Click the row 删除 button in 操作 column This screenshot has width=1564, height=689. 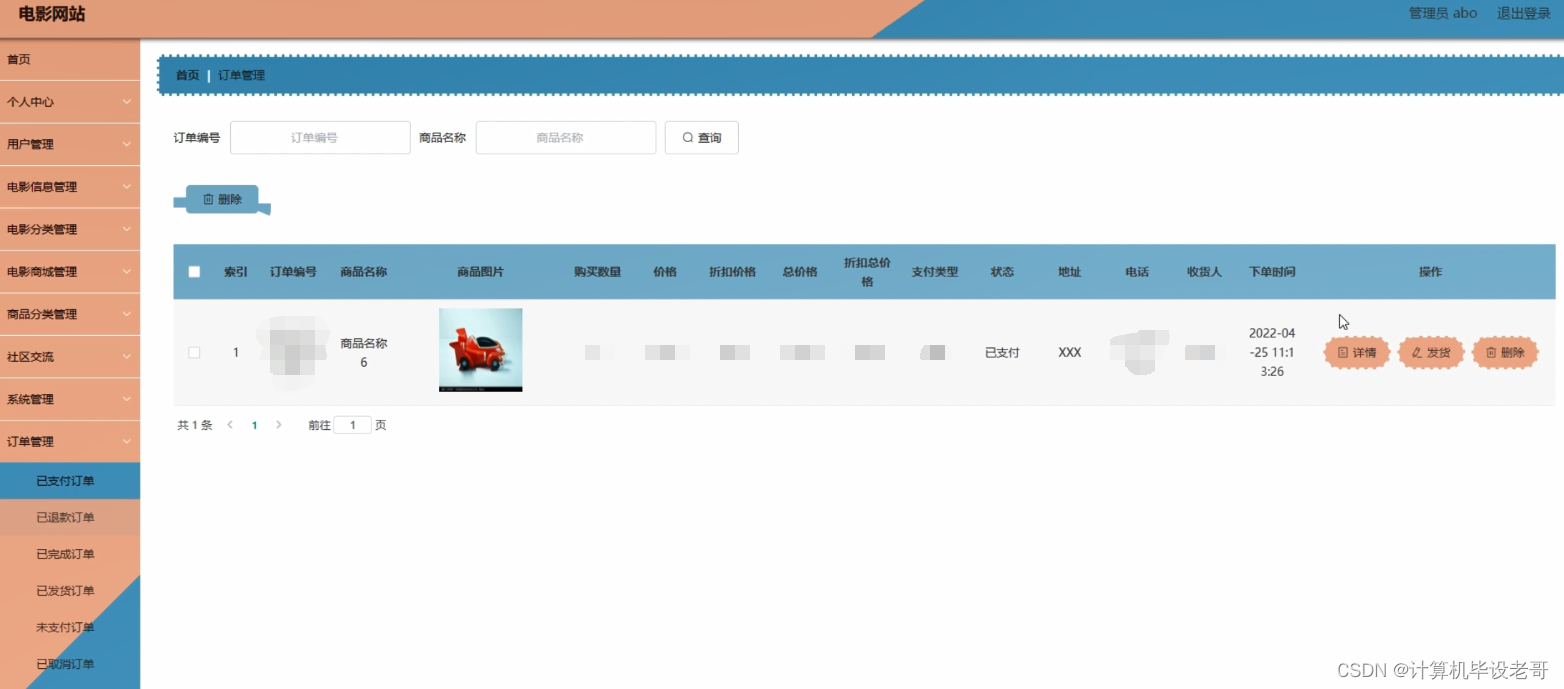click(x=1505, y=353)
